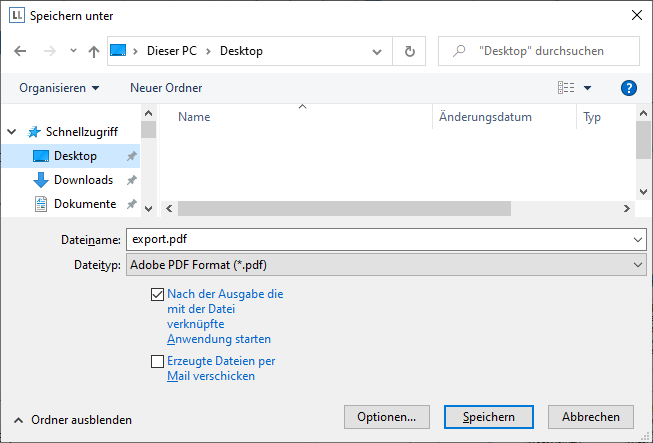Open the Help question mark icon
This screenshot has height=443, width=653.
(629, 88)
